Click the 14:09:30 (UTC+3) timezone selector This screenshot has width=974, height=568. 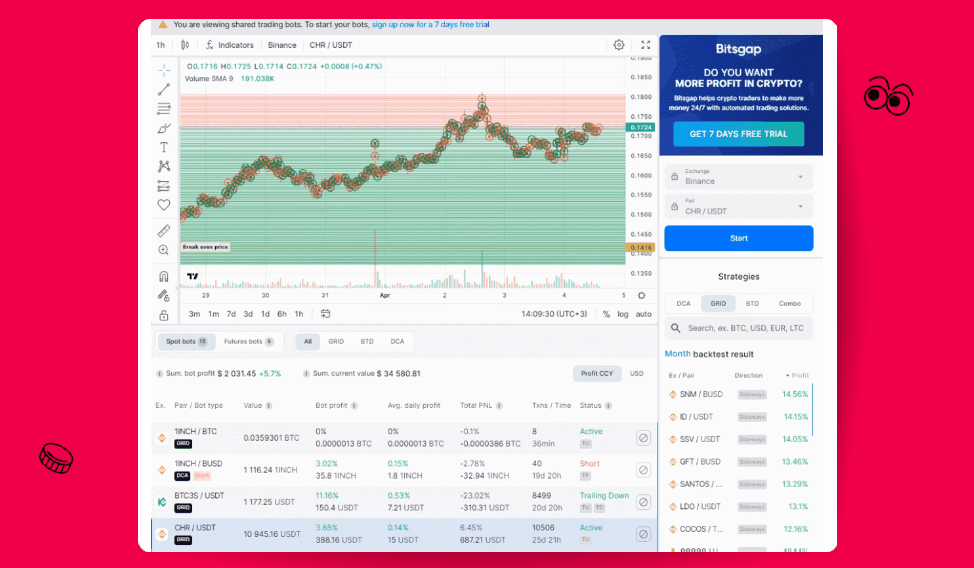tap(554, 314)
